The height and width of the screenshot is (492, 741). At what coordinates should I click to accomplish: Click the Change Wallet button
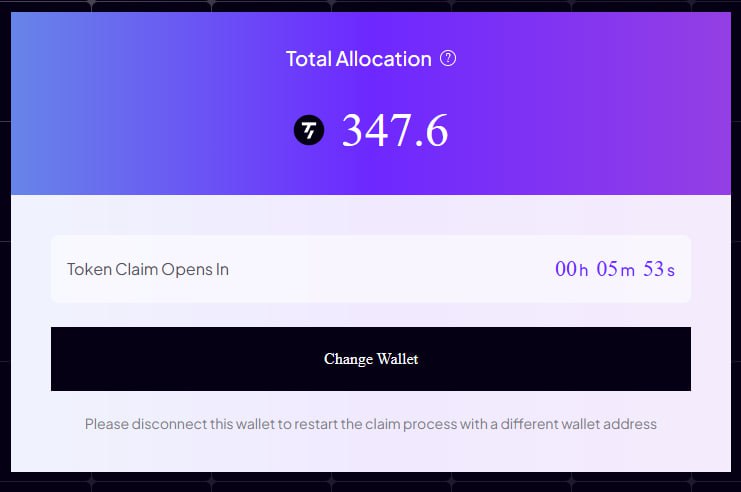370,359
